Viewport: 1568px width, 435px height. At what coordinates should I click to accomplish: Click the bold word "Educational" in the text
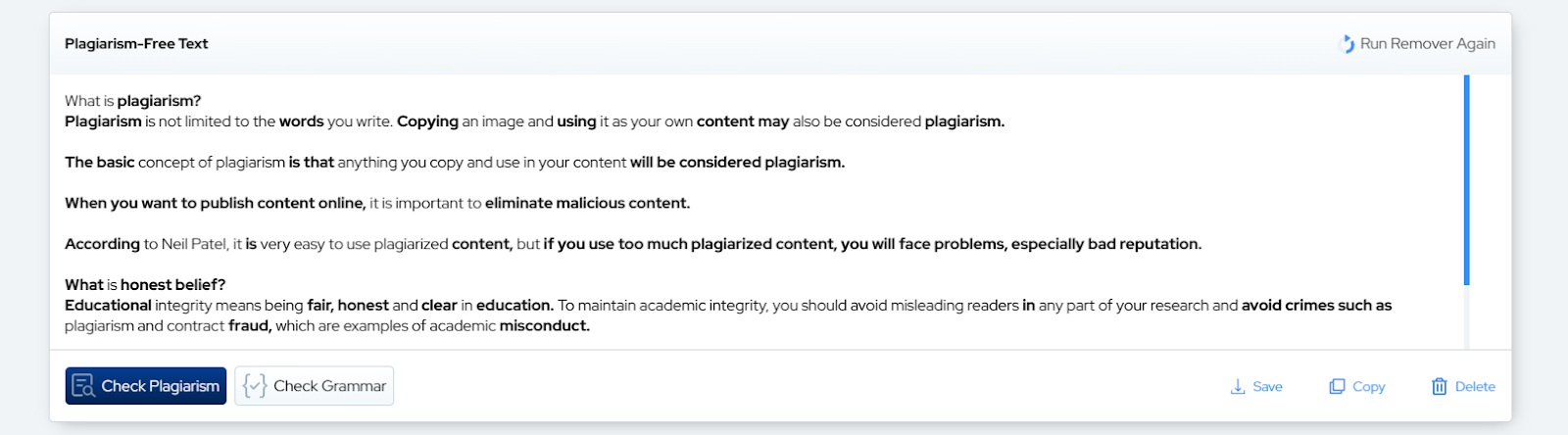click(x=108, y=306)
